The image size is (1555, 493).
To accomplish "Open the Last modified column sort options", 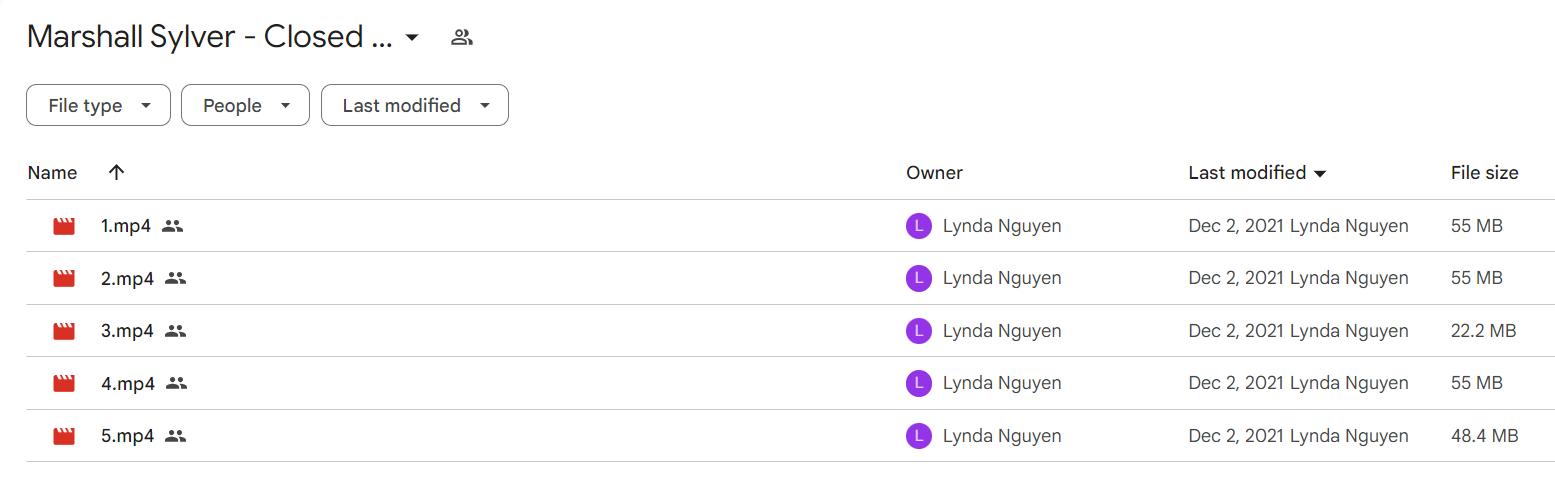I will (x=1257, y=172).
